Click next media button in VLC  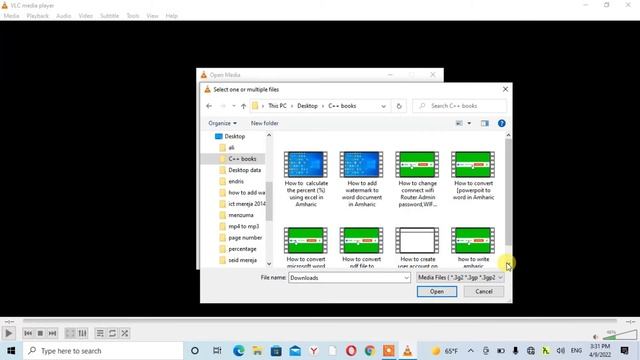[x=52, y=333]
